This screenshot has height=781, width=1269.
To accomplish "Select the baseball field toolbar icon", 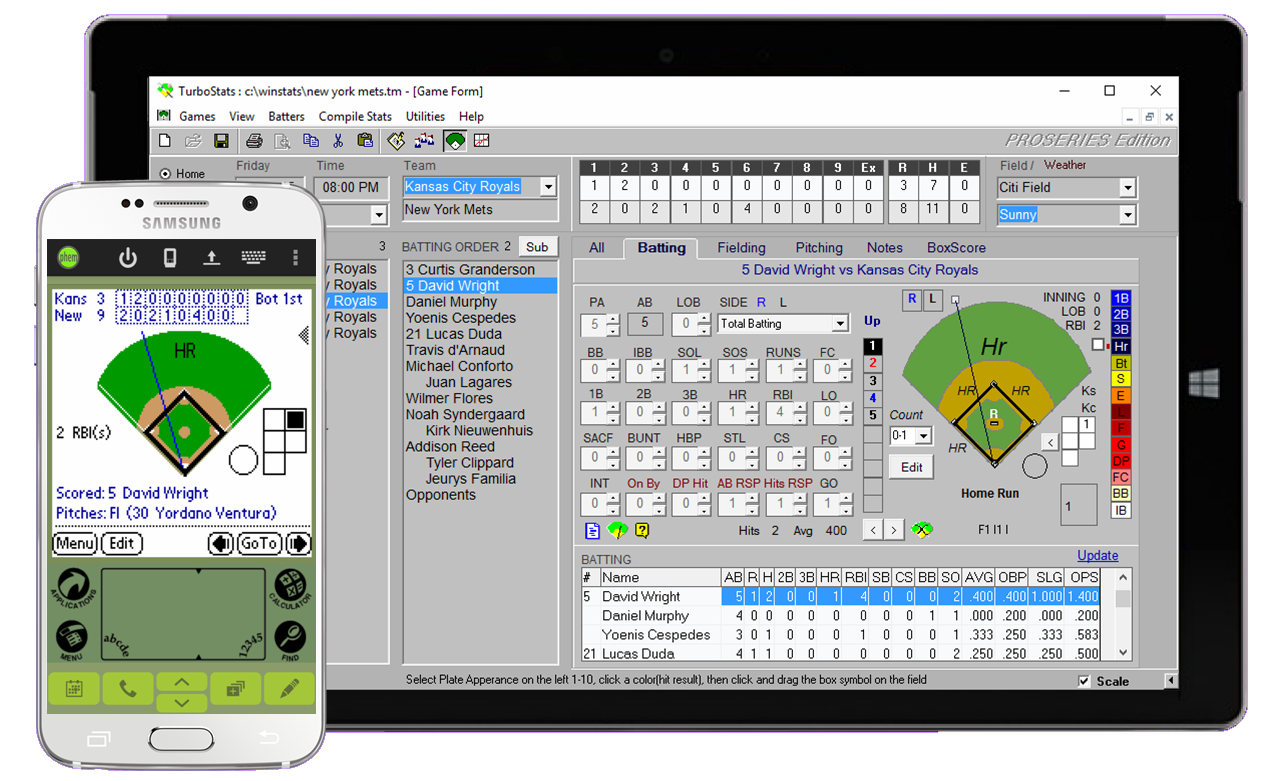I will (x=455, y=141).
